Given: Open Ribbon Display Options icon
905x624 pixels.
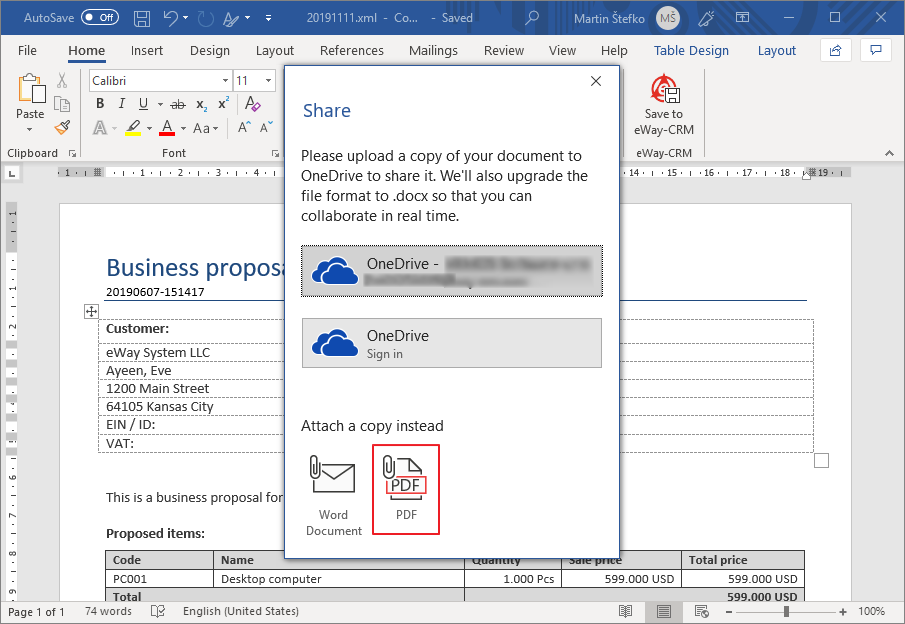Looking at the screenshot, I should (x=742, y=18).
